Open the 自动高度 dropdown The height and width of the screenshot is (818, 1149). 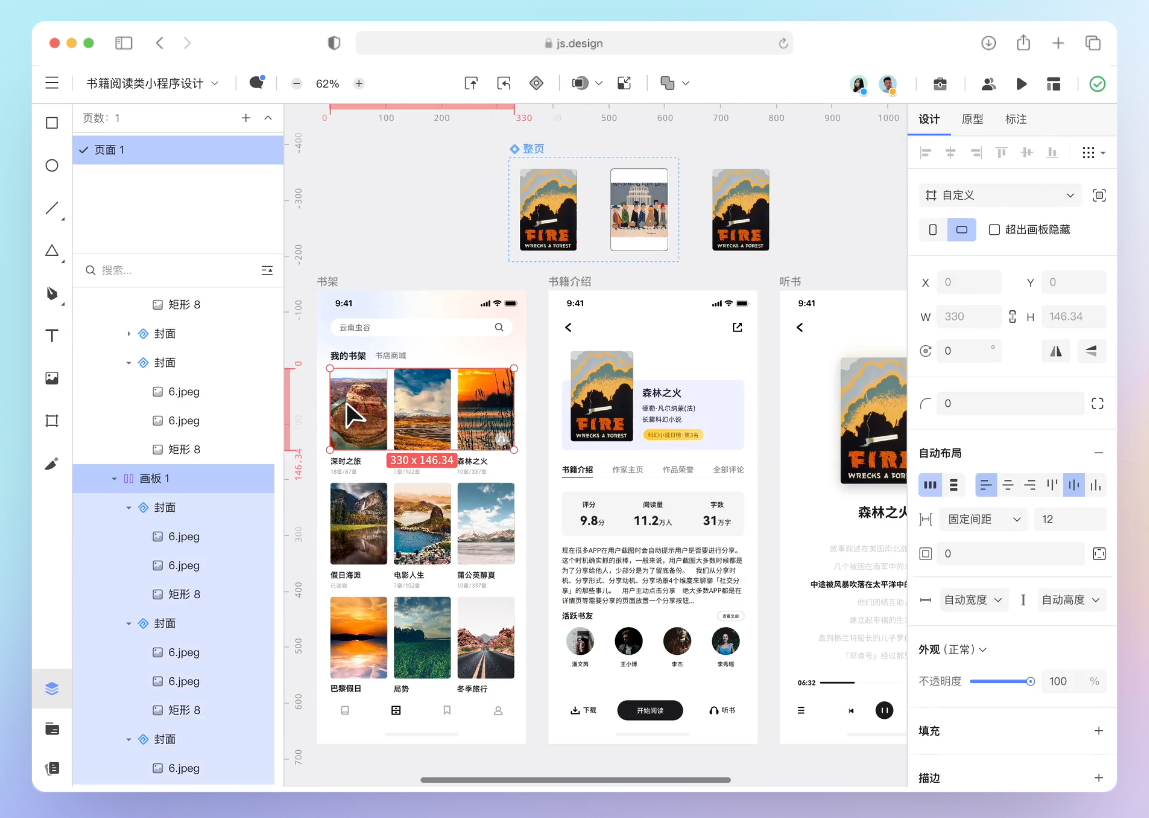click(1071, 600)
